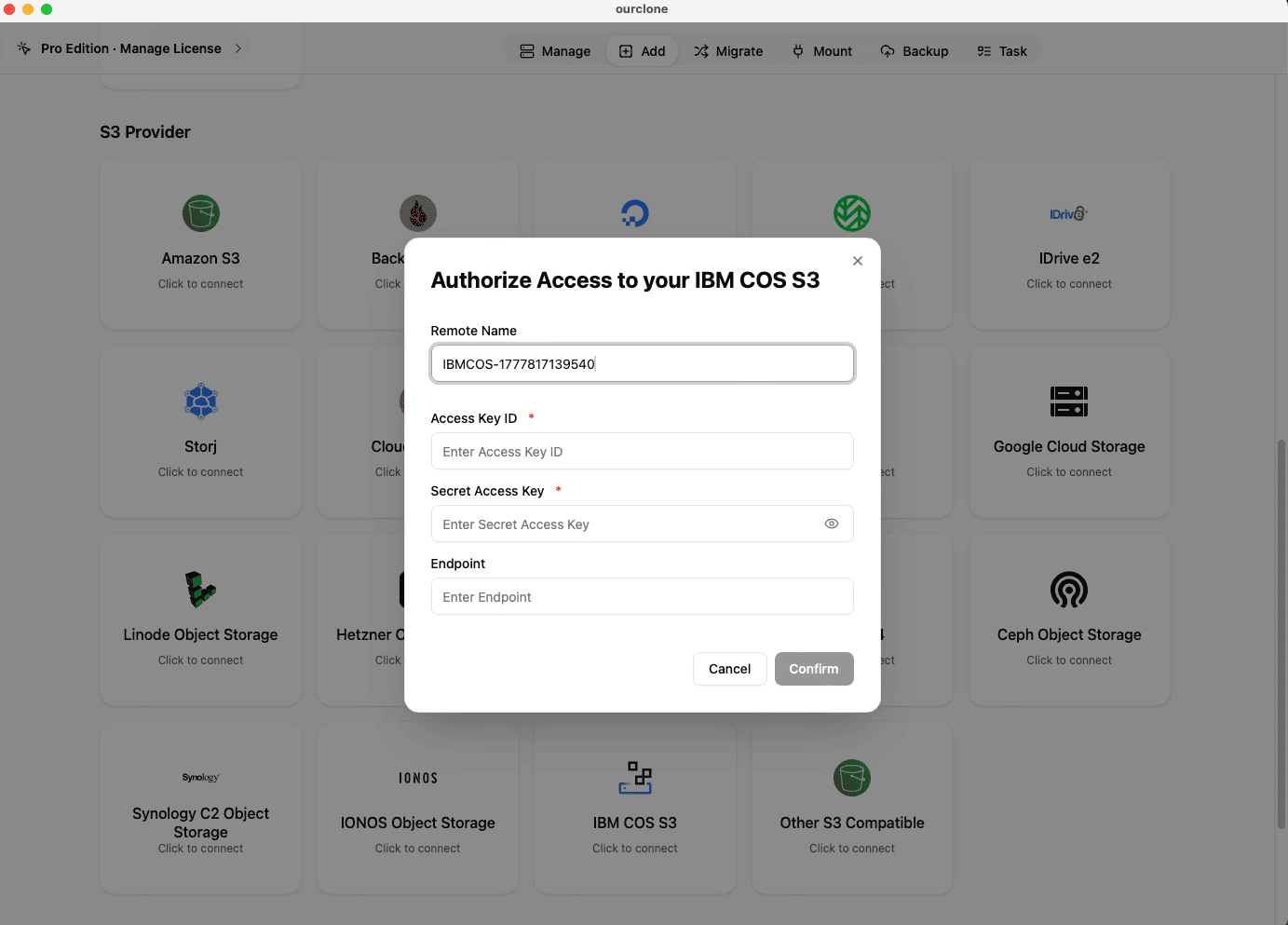
Task: Click Synology C2 Object Storage title
Action: [x=201, y=823]
